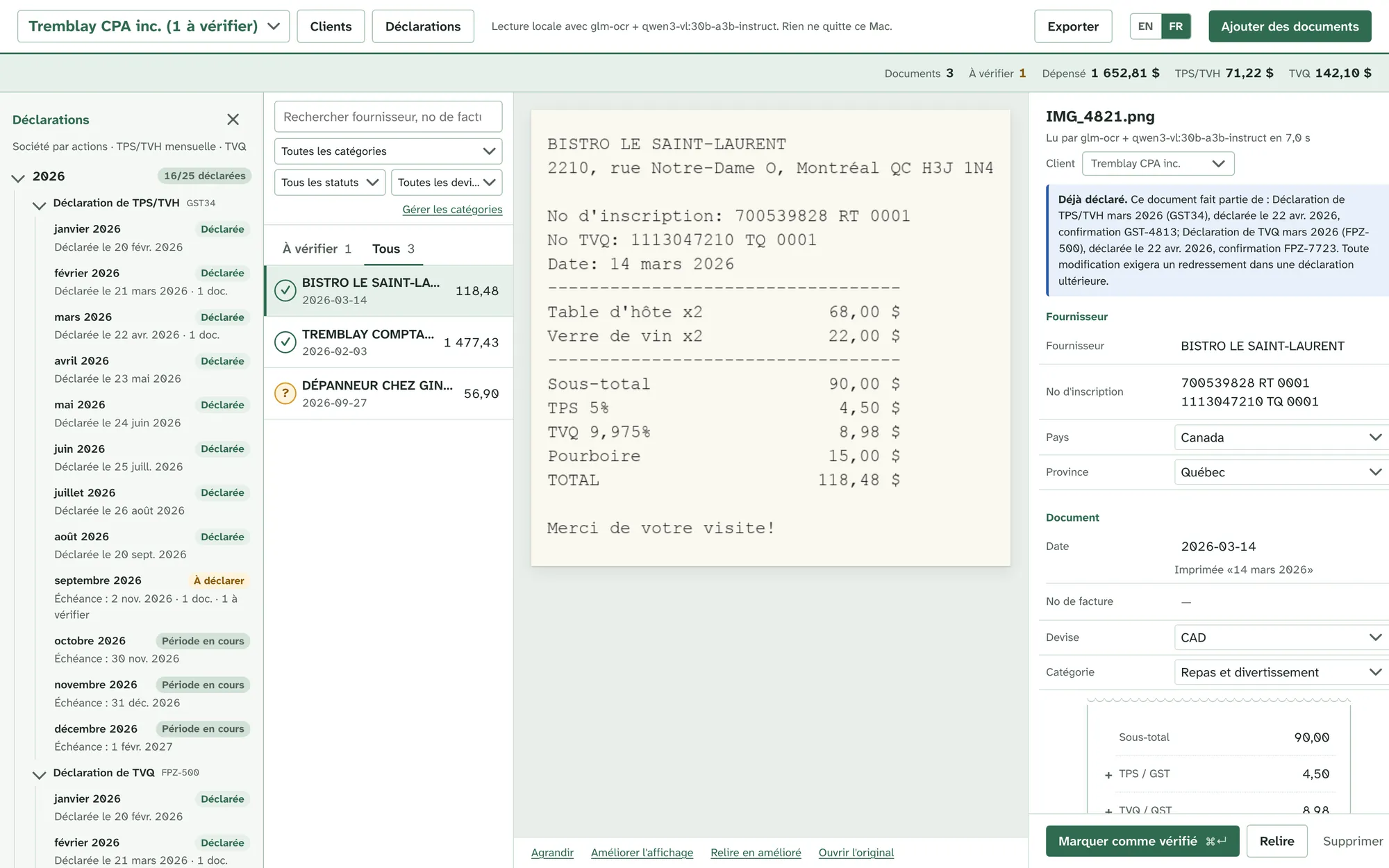
Task: Open the Catégorie Repas et divertissement dropdown
Action: click(1279, 672)
